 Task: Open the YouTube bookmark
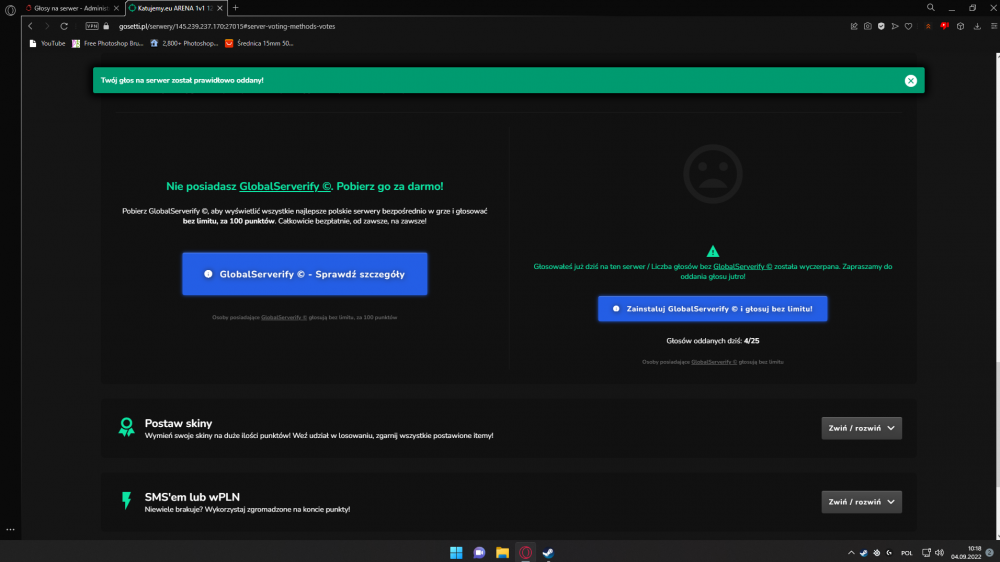tap(47, 43)
